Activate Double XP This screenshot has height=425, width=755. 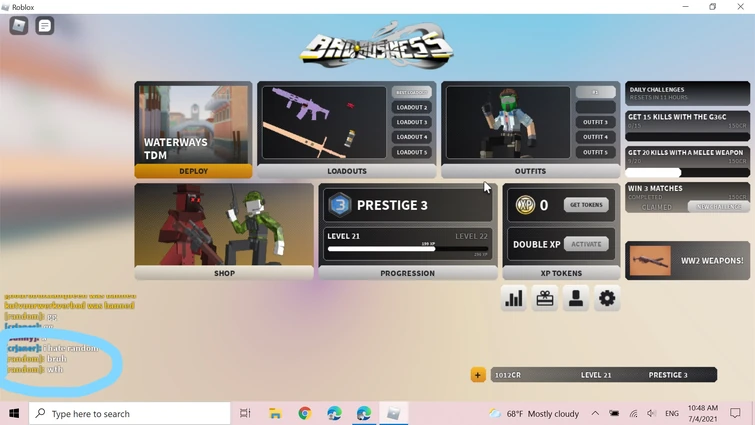pos(586,244)
